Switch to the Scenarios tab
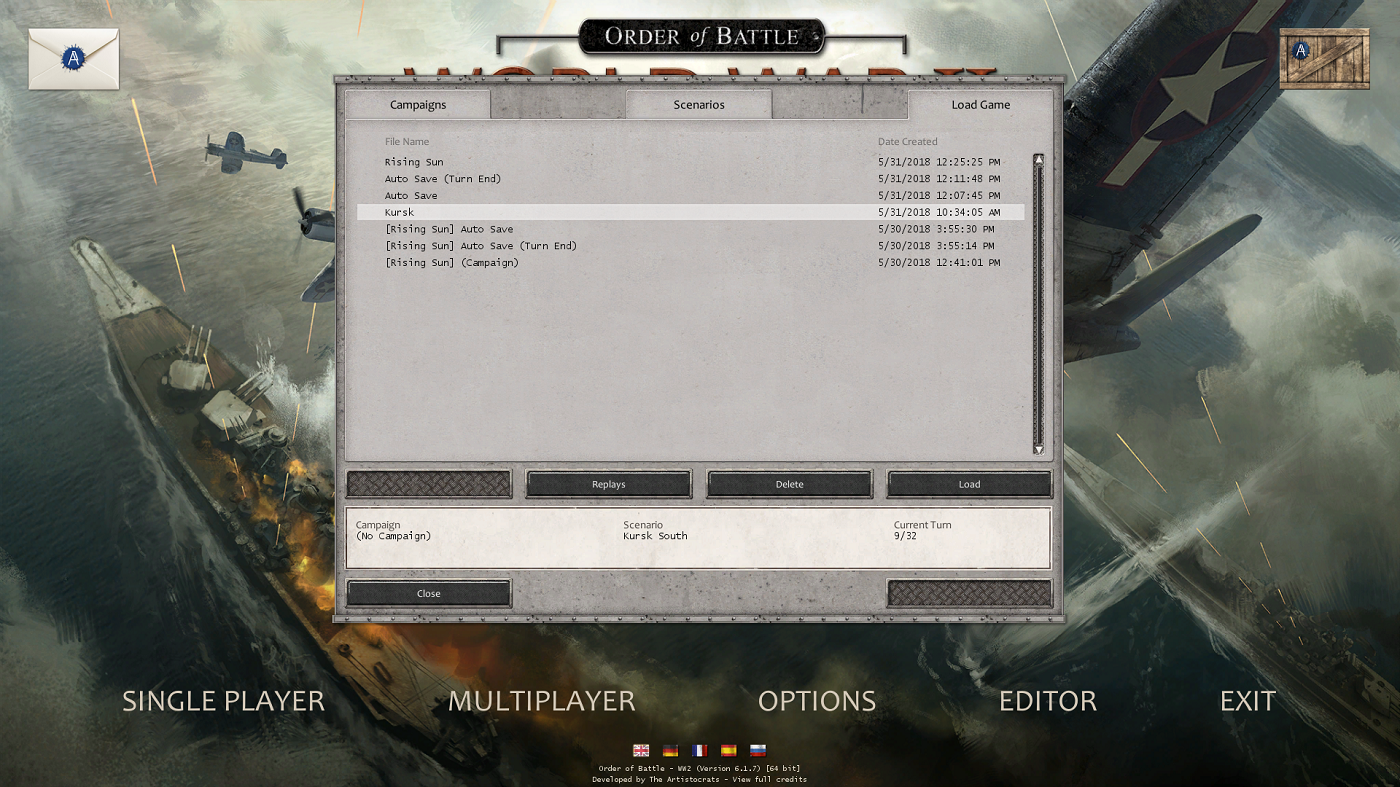Screen dimensions: 1400x787 click(x=699, y=105)
